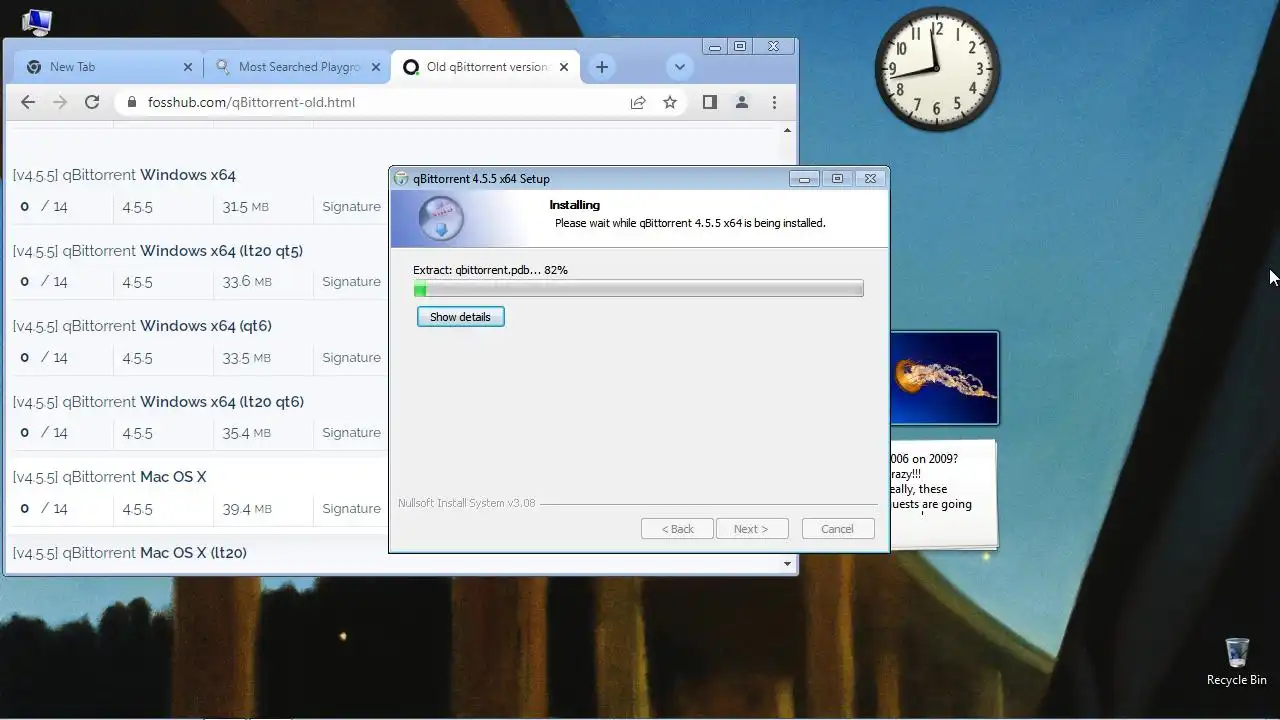Bookmark this page with the star

[x=670, y=102]
